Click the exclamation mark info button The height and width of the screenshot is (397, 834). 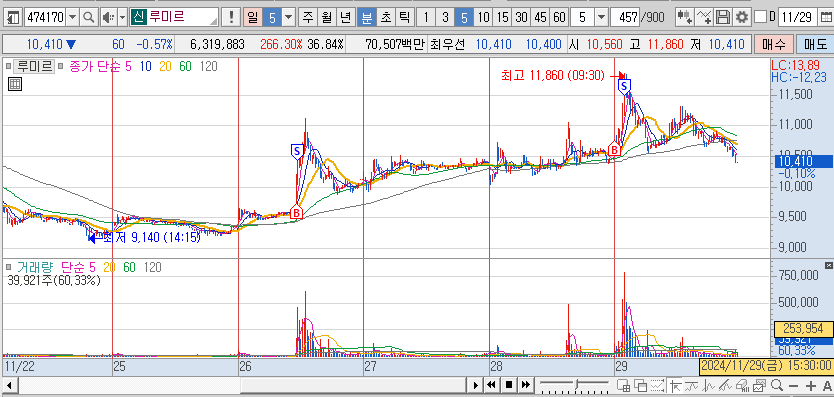click(231, 18)
